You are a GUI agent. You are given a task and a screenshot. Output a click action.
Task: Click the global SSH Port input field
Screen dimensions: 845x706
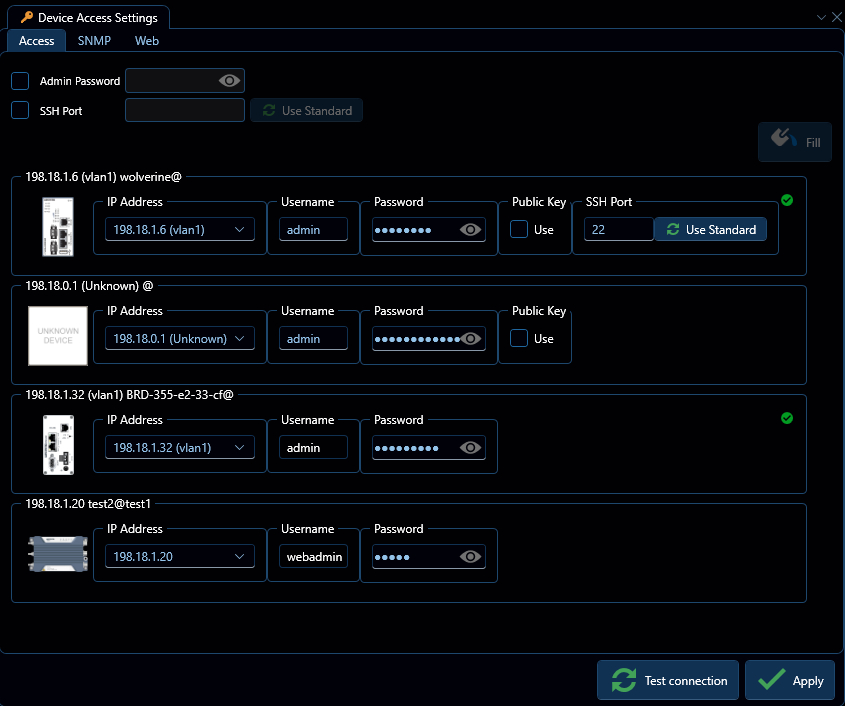185,110
